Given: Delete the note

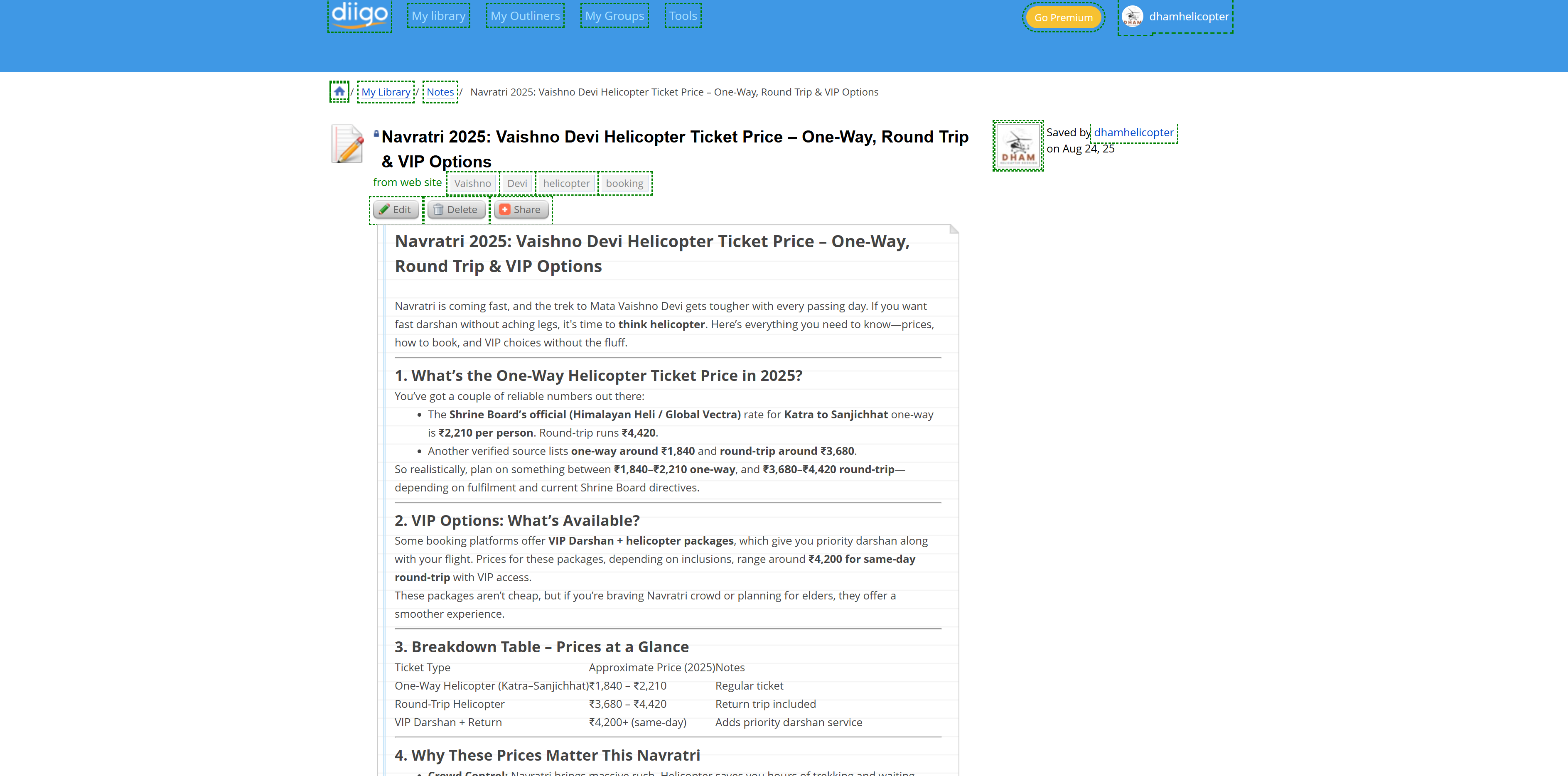Looking at the screenshot, I should (456, 209).
